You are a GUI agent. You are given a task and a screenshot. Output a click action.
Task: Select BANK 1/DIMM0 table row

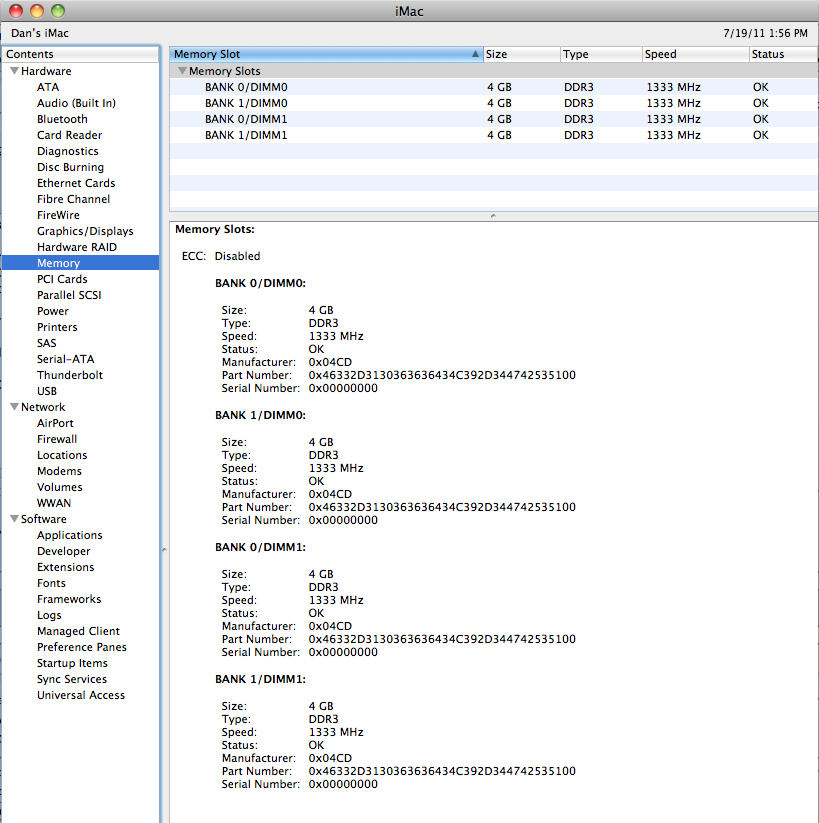pyautogui.click(x=493, y=103)
